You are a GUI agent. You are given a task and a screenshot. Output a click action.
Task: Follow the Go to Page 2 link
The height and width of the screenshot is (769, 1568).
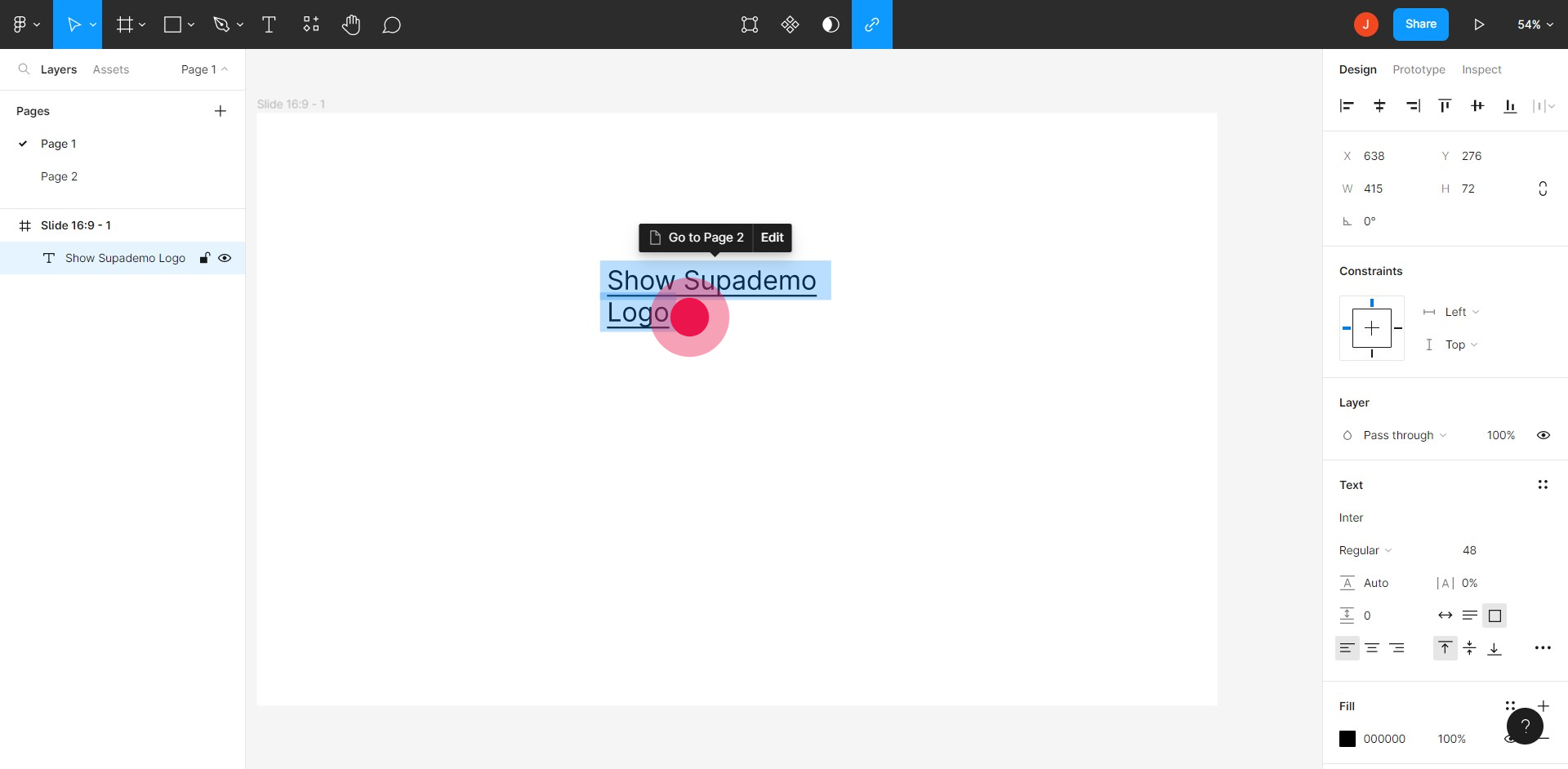point(697,238)
